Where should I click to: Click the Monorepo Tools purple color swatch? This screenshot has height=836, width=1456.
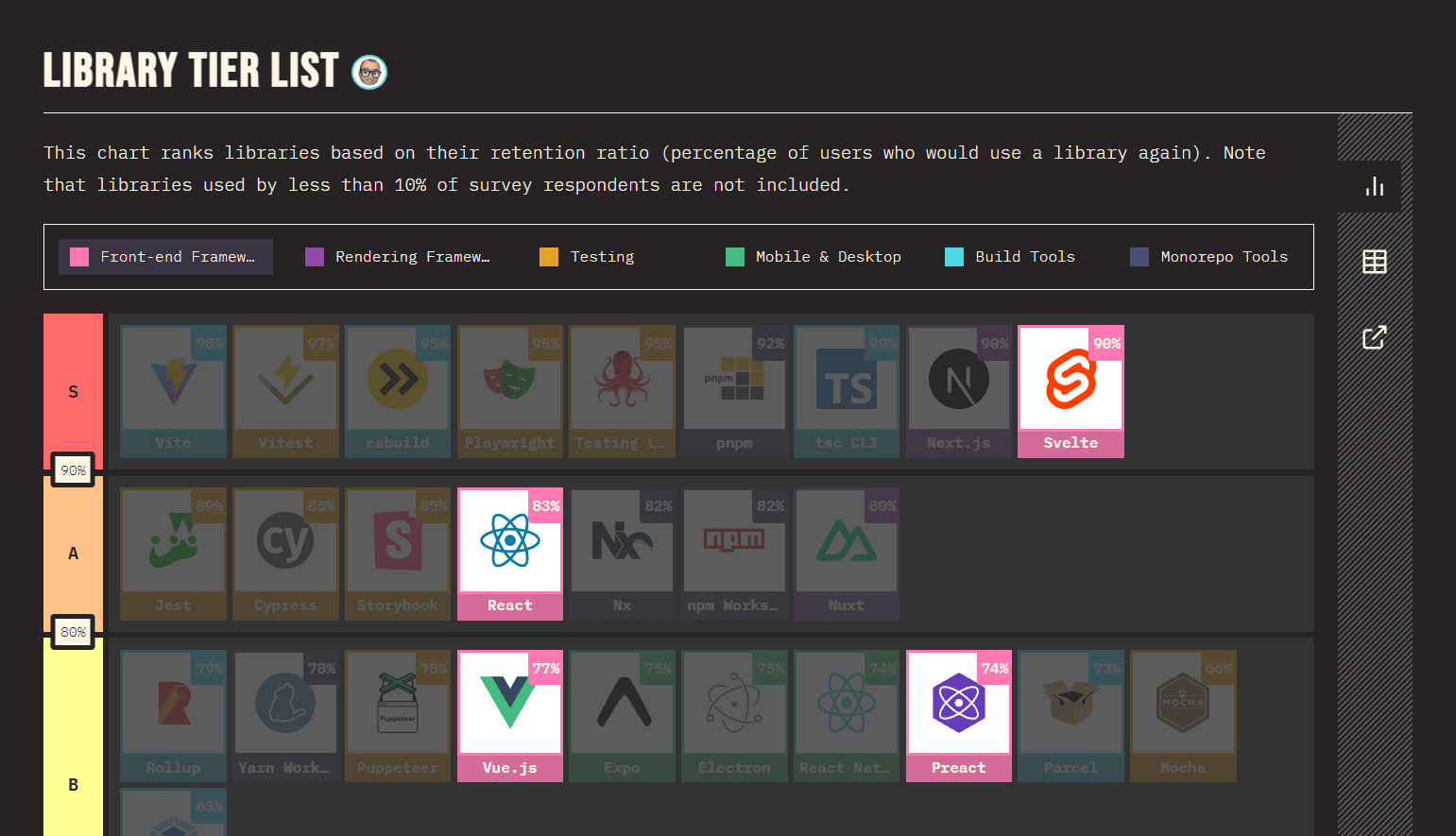(x=1139, y=257)
